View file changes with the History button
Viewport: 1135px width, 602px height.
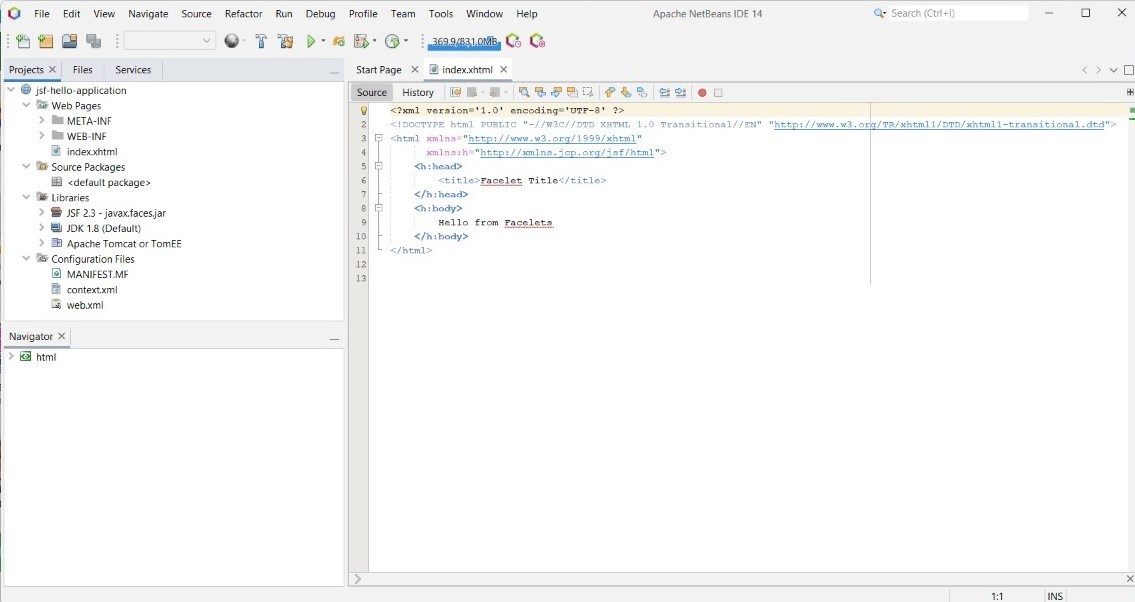point(418,92)
